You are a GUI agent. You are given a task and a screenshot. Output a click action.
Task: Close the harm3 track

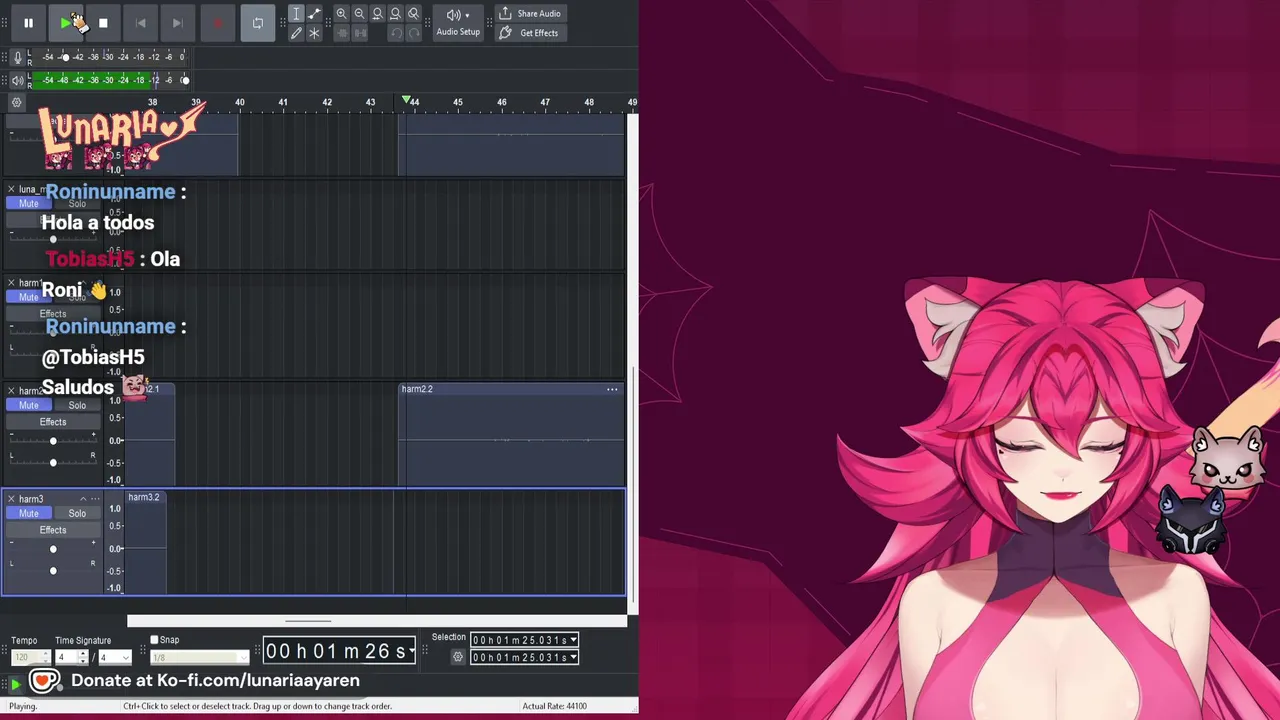pos(11,498)
